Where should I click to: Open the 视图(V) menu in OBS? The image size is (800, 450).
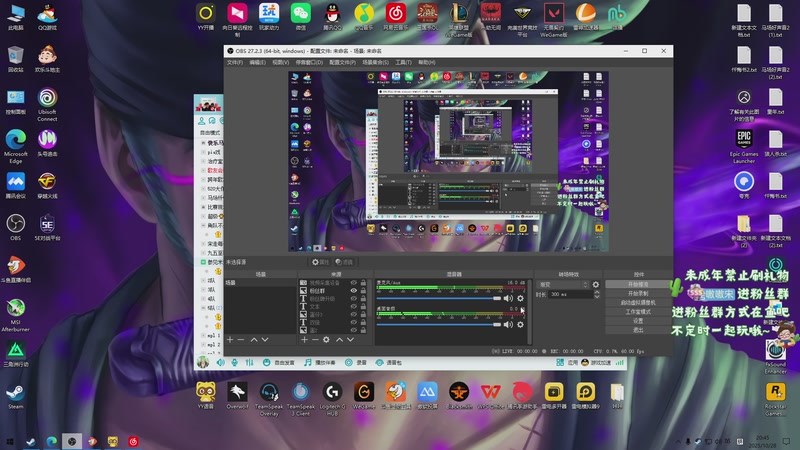point(280,62)
